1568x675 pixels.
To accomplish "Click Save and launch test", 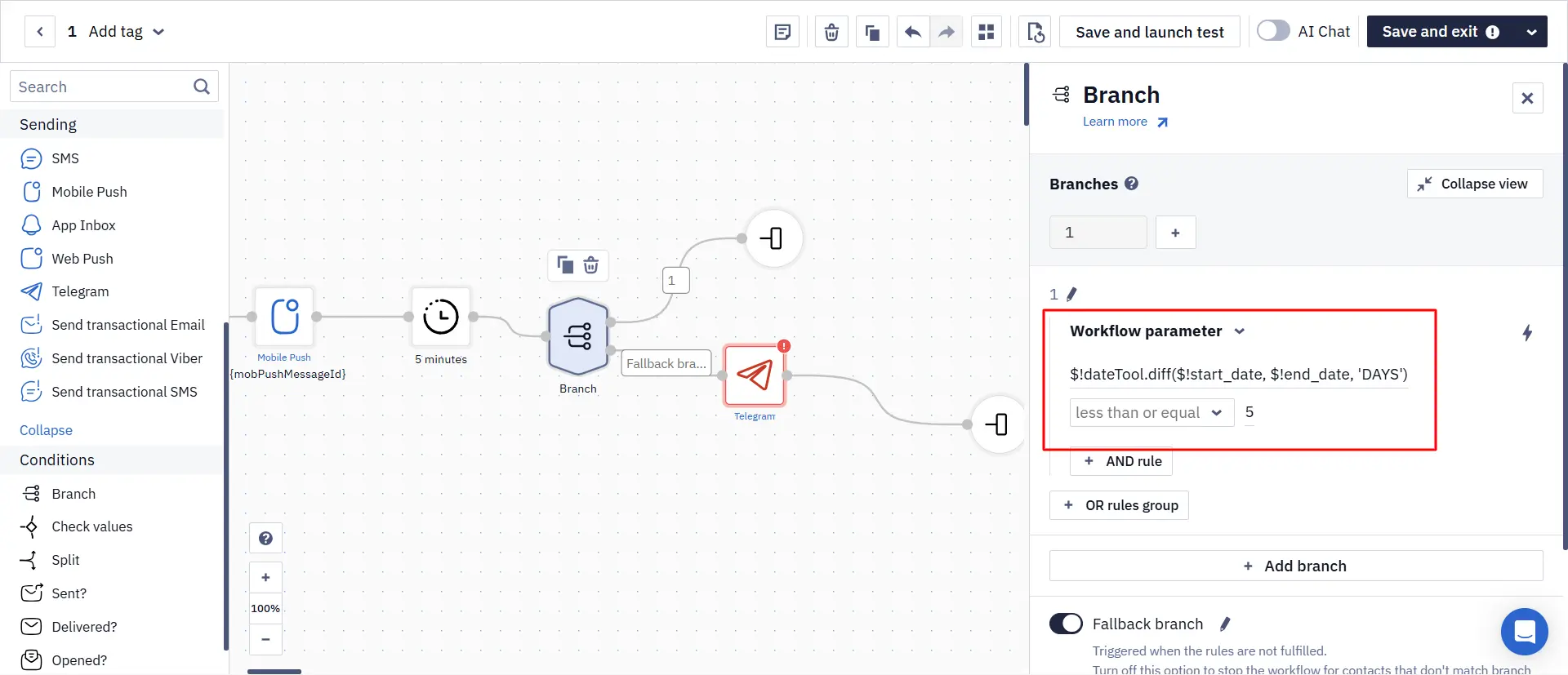I will coord(1150,32).
